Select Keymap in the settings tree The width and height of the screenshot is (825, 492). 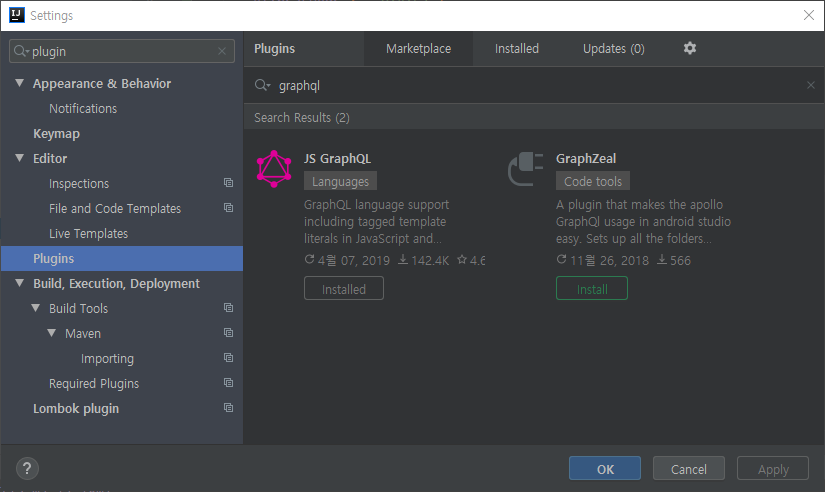coord(56,134)
